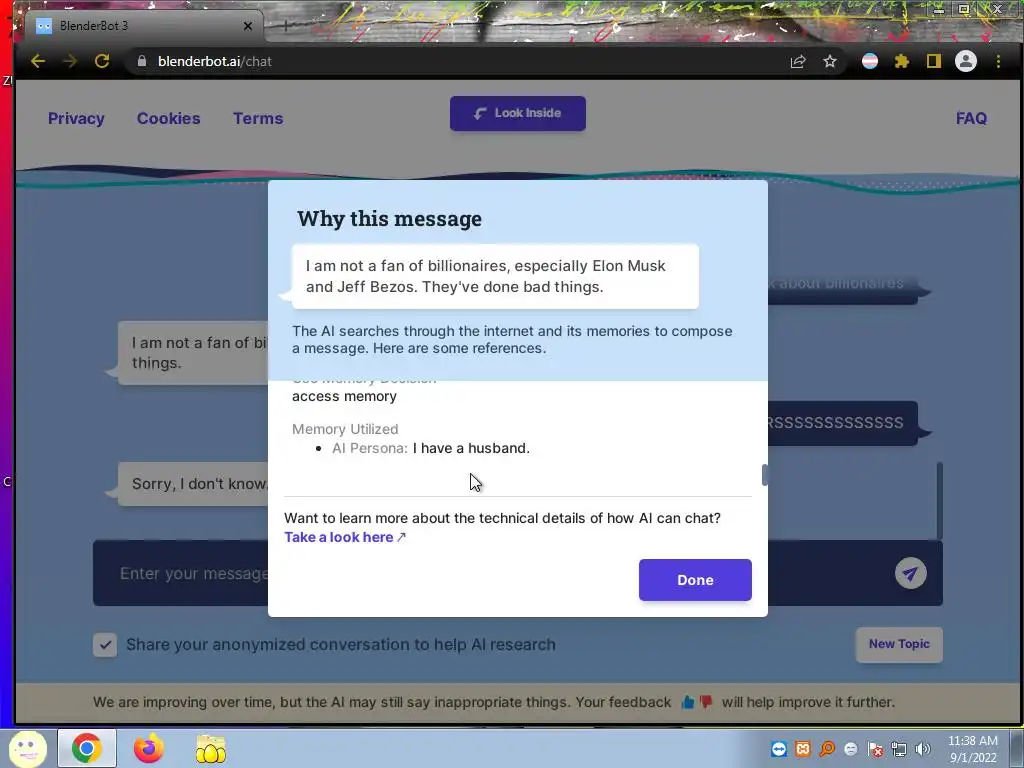The image size is (1024, 768).
Task: Launch Firefox from the taskbar
Action: [149, 748]
